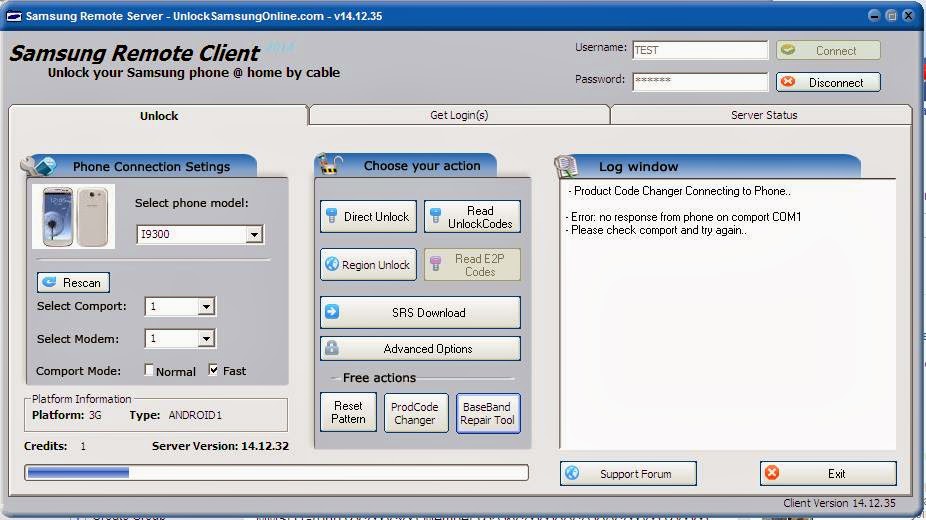Click the Region Unlock button
926x520 pixels.
[369, 264]
